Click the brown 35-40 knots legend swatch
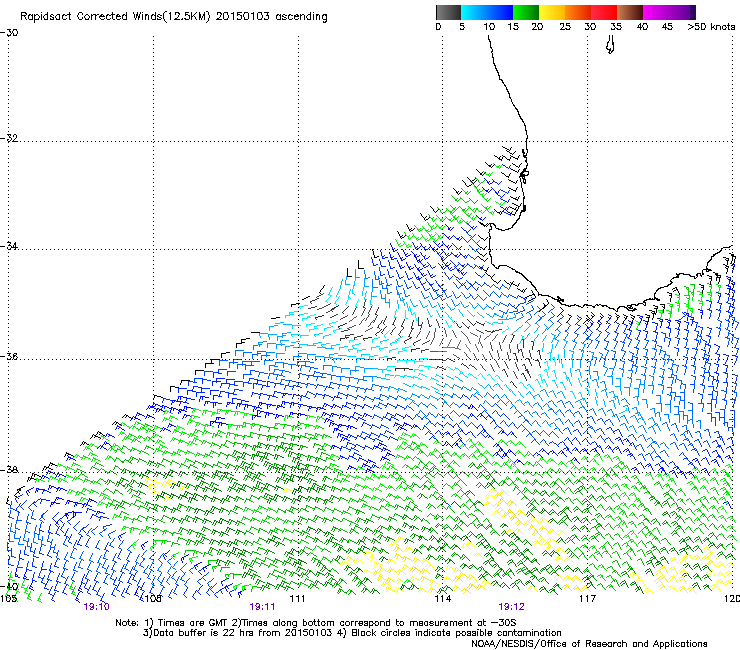 [630, 12]
